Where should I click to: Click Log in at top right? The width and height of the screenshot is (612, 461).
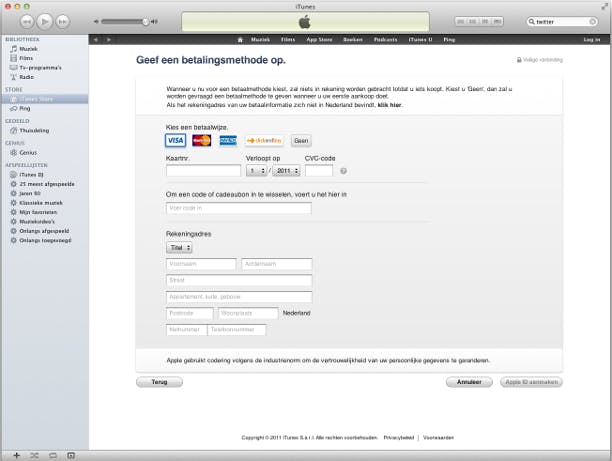(x=592, y=39)
